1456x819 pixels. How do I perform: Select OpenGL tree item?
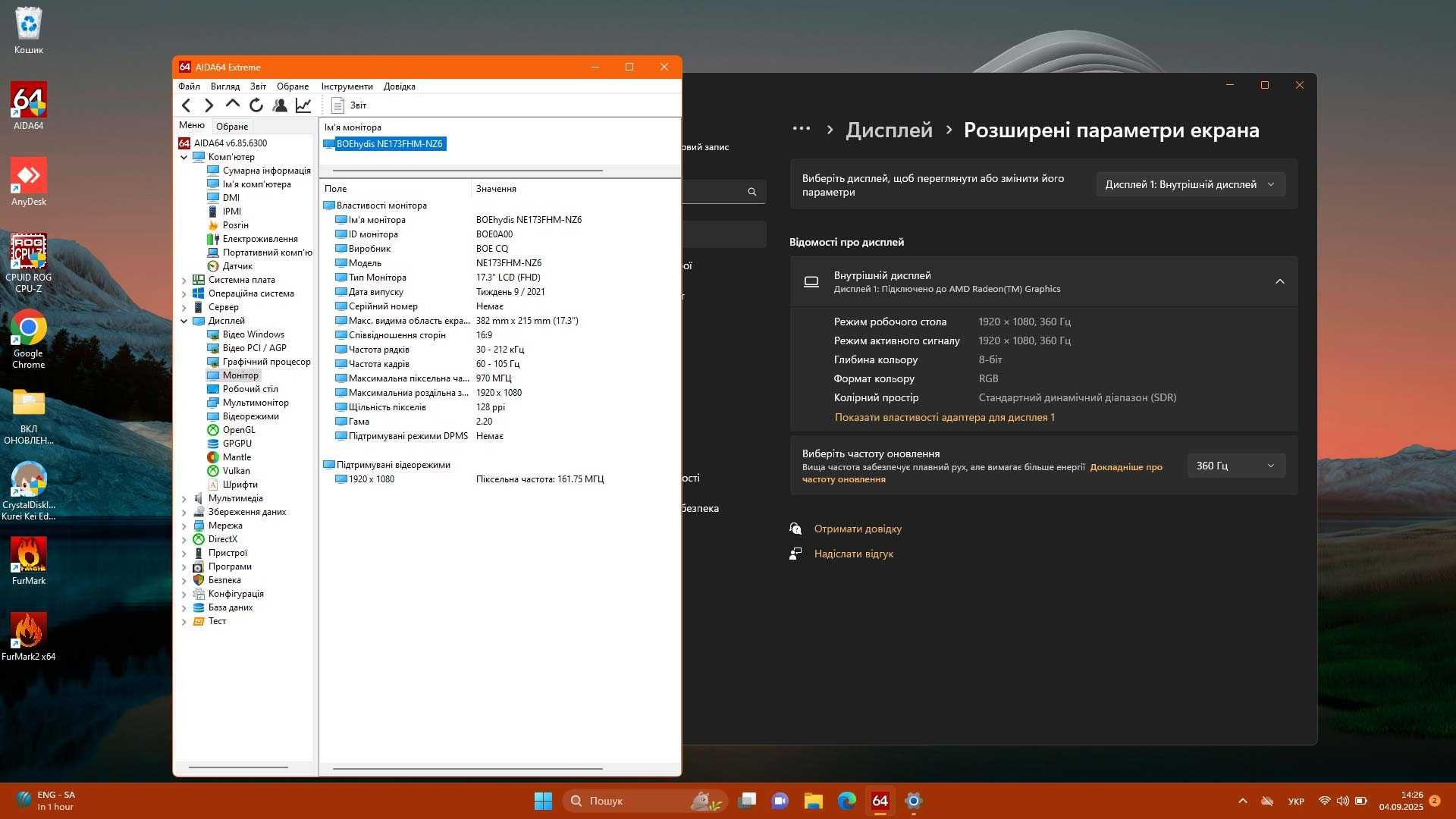coord(239,430)
